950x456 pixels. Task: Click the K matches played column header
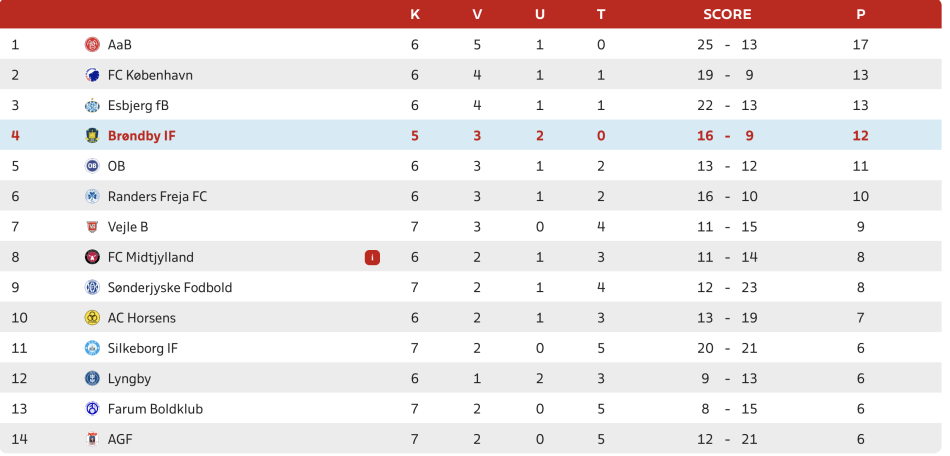415,14
